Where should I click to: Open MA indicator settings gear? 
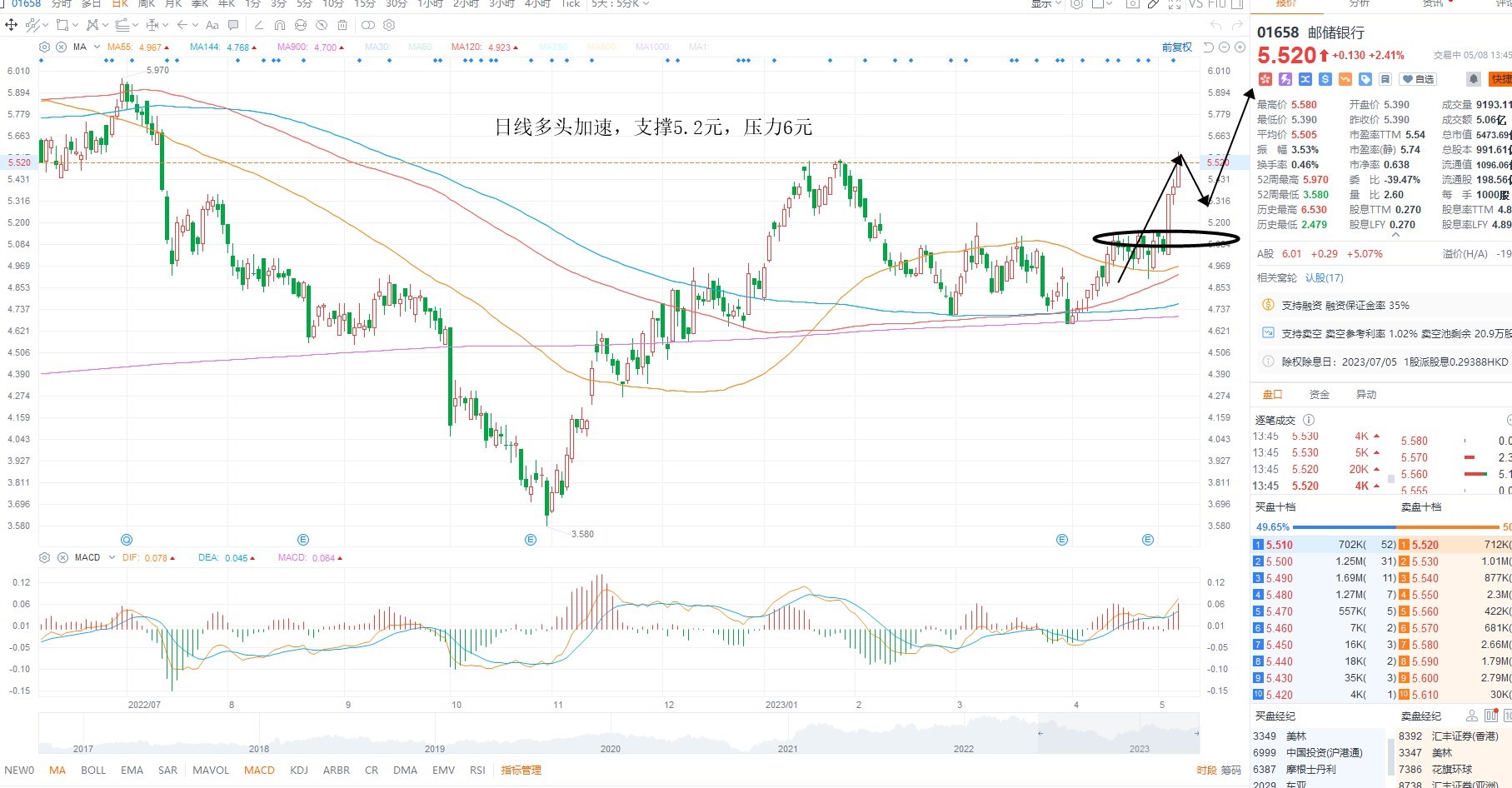(45, 47)
